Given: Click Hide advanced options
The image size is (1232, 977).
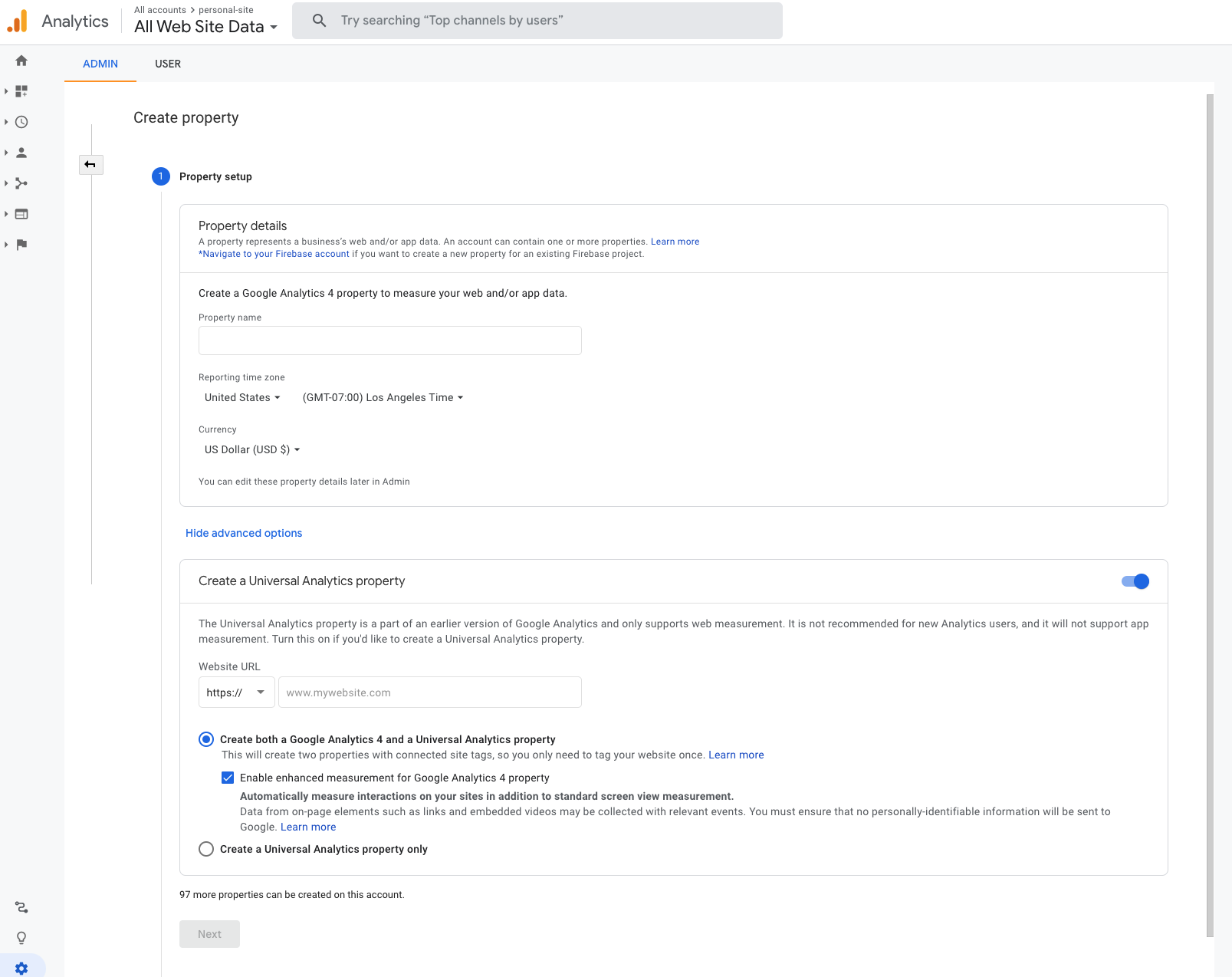Looking at the screenshot, I should [x=244, y=533].
